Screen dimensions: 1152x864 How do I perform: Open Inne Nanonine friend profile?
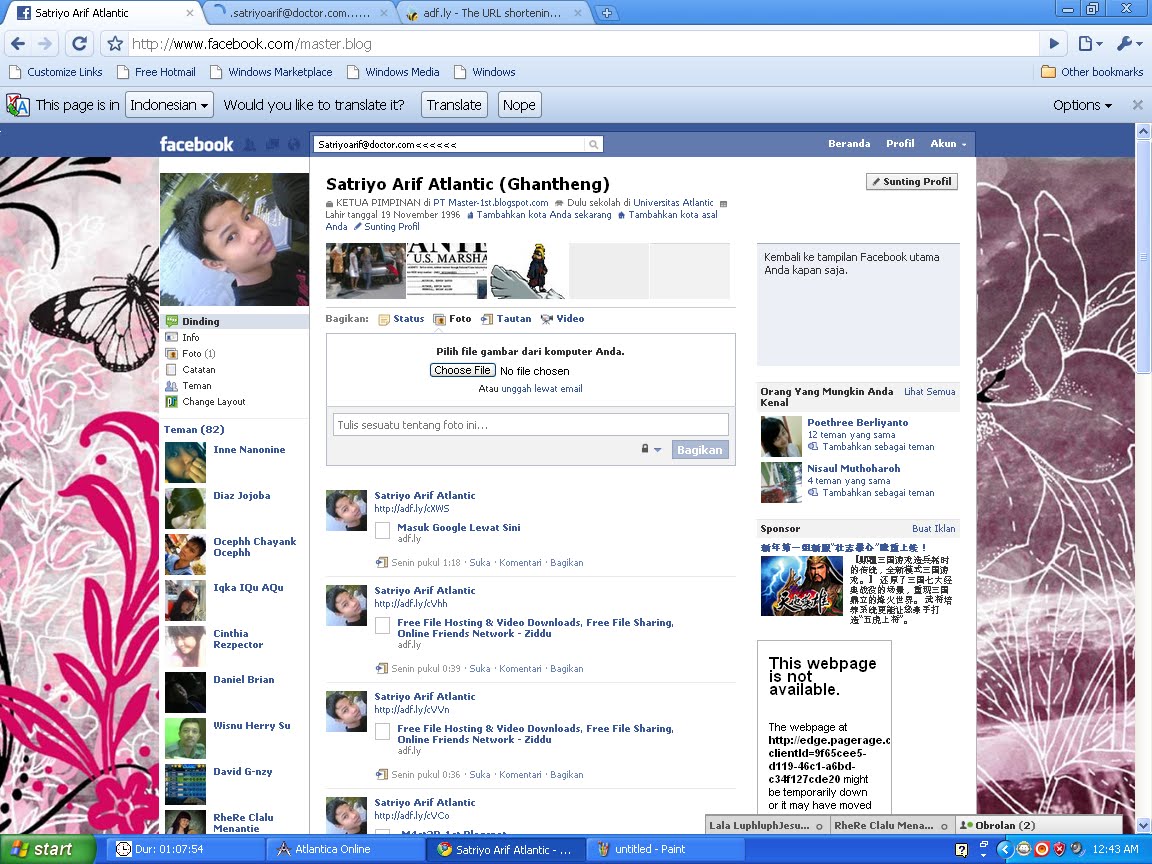[249, 450]
